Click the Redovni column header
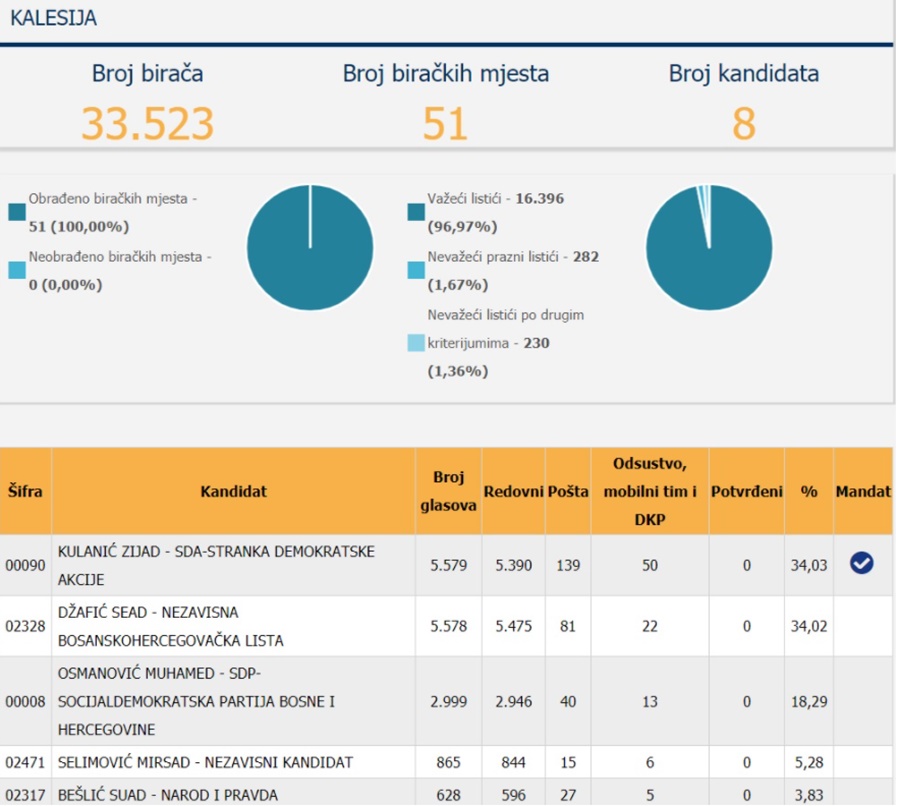This screenshot has width=900, height=806. pyautogui.click(x=513, y=492)
